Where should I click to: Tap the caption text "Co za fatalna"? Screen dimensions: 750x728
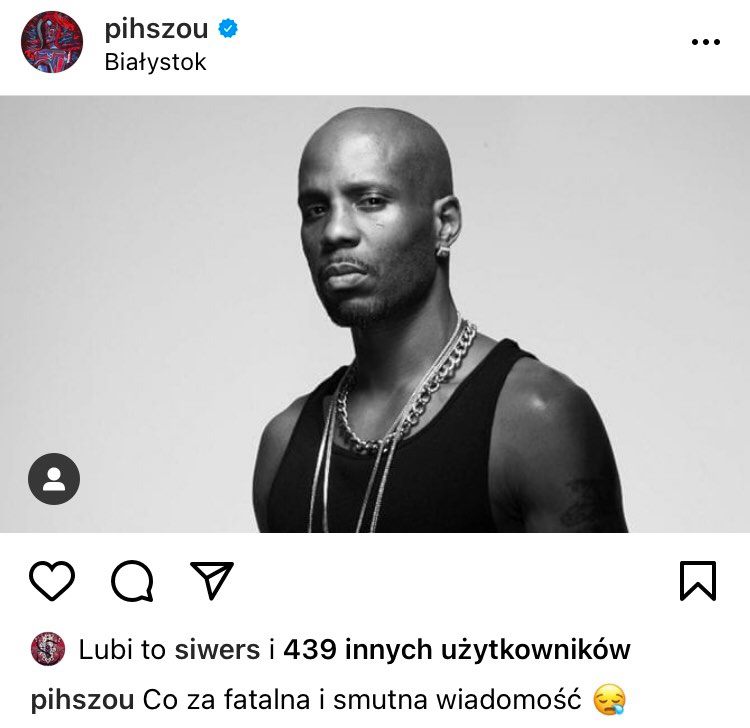(x=227, y=700)
